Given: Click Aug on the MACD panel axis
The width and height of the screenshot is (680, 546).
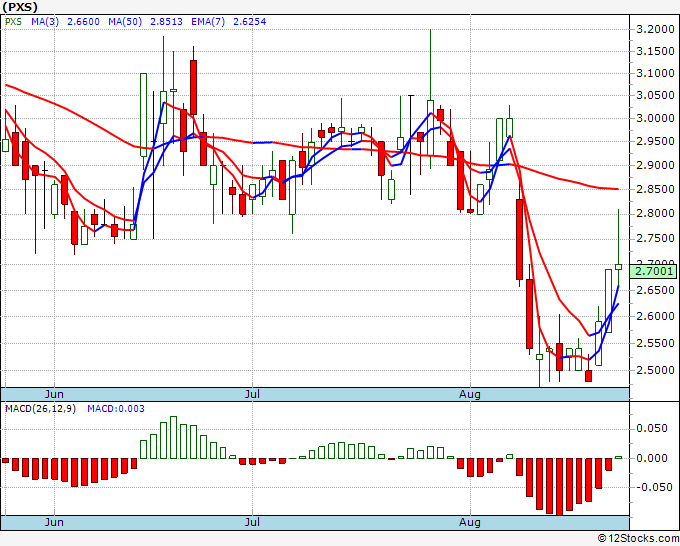Looking at the screenshot, I should pos(470,522).
